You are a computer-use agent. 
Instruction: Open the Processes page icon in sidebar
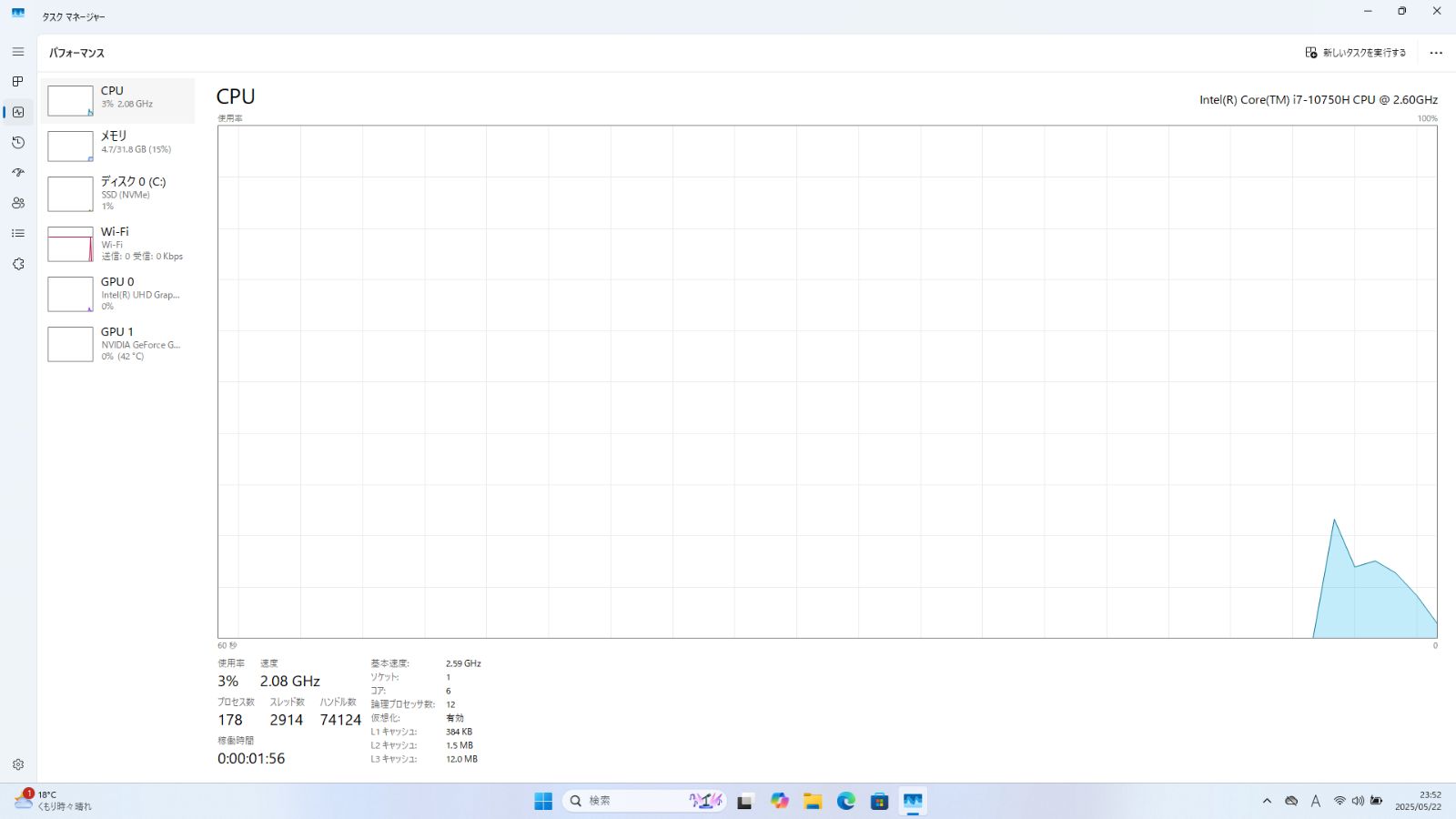coord(18,82)
